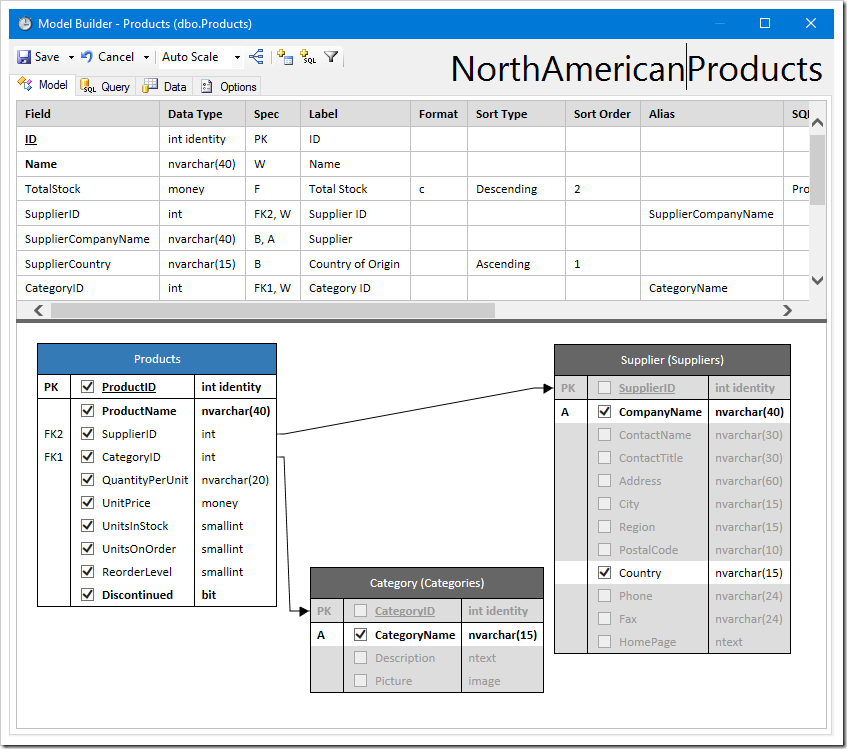Click grid vertical scrollbar up arrow

coord(817,123)
